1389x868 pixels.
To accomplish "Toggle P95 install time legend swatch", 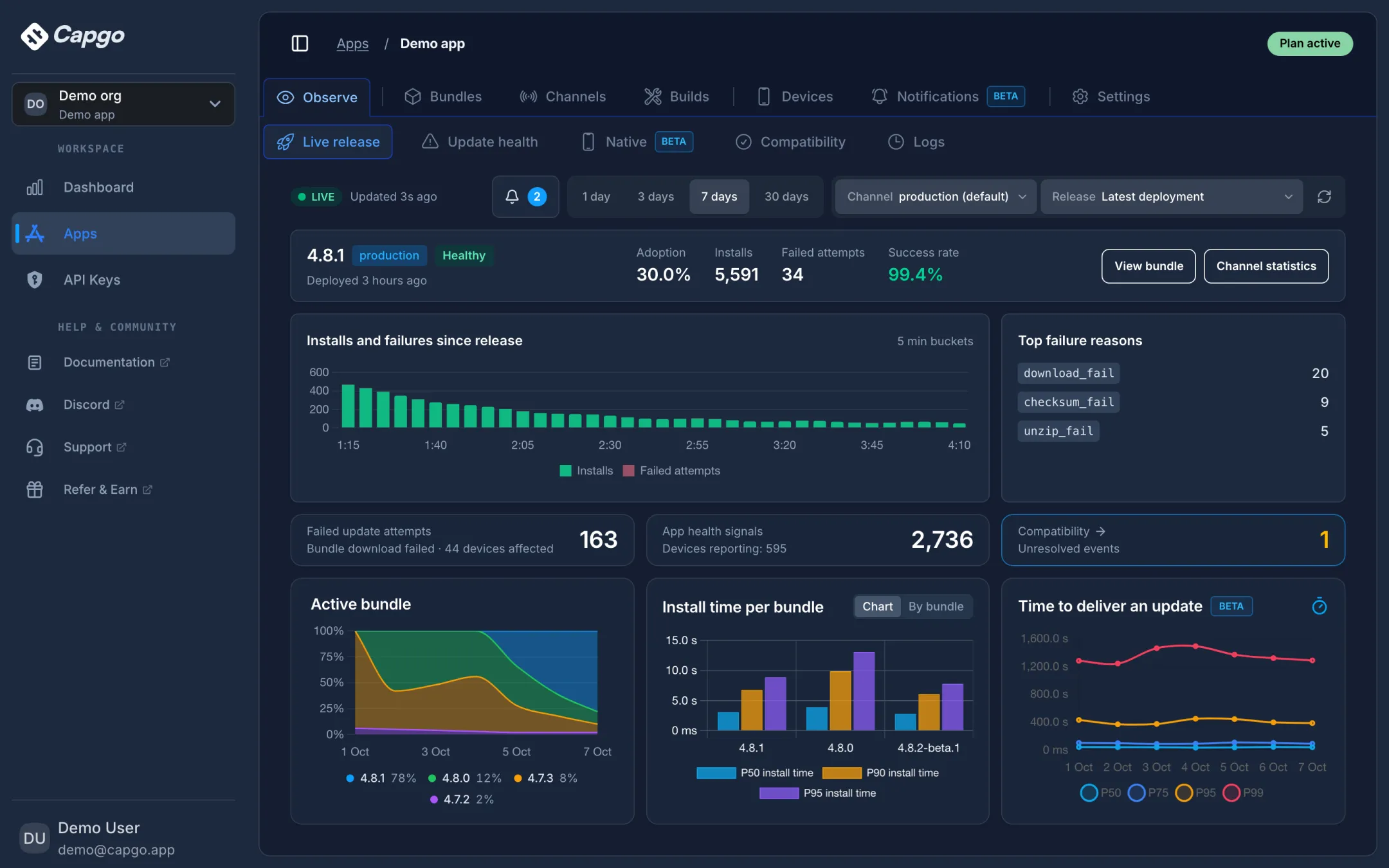I will pos(779,793).
